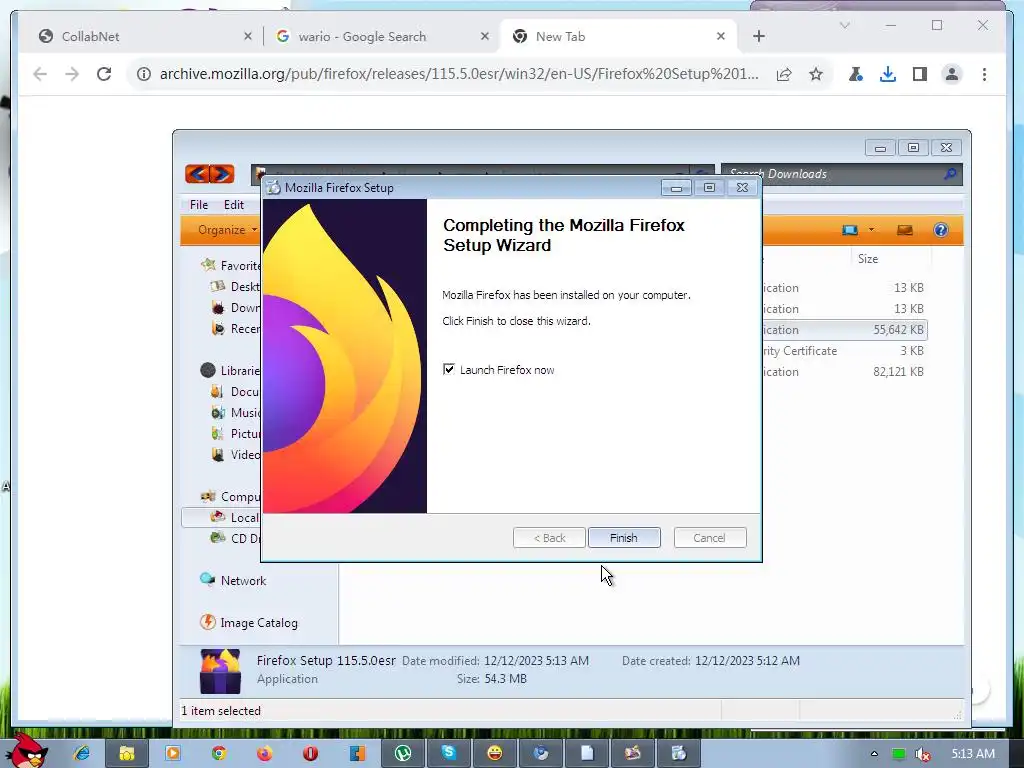The image size is (1024, 768).
Task: Open a new Chrome tab with plus
Action: tap(758, 37)
